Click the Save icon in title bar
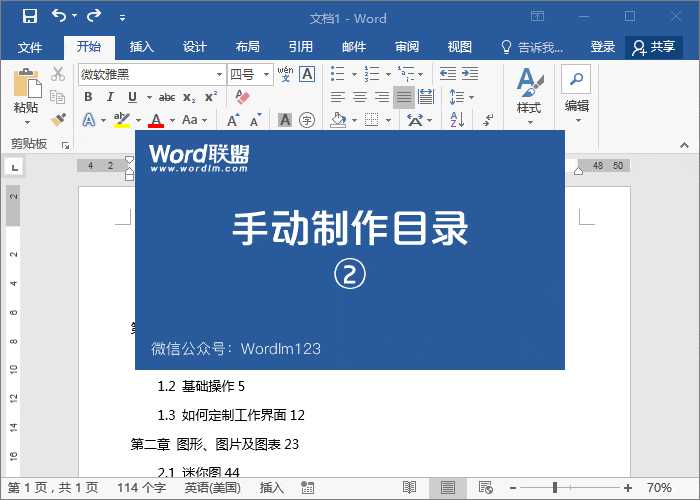This screenshot has width=700, height=500. click(29, 16)
